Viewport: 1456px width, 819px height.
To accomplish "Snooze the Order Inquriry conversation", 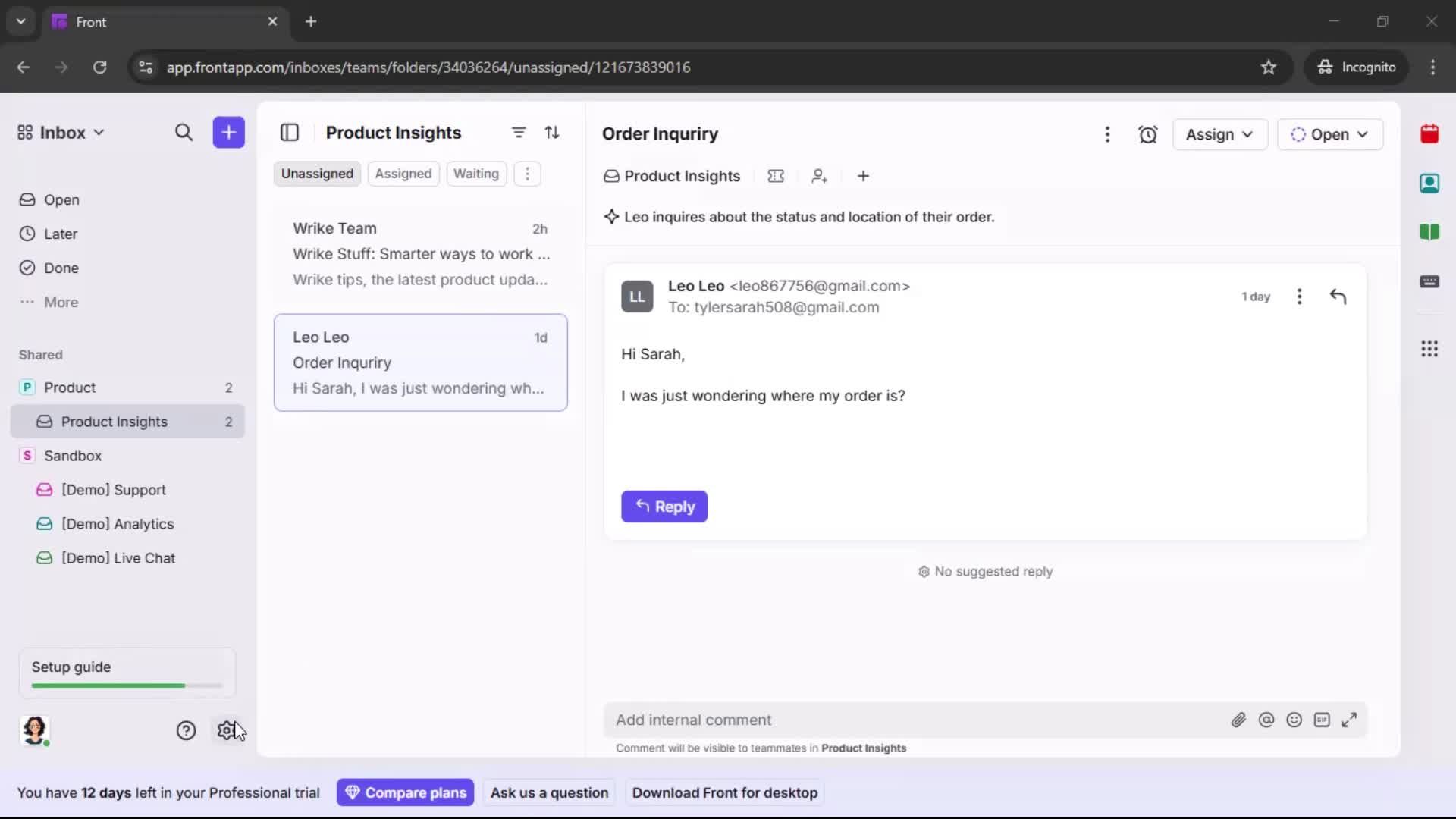I will (1147, 134).
